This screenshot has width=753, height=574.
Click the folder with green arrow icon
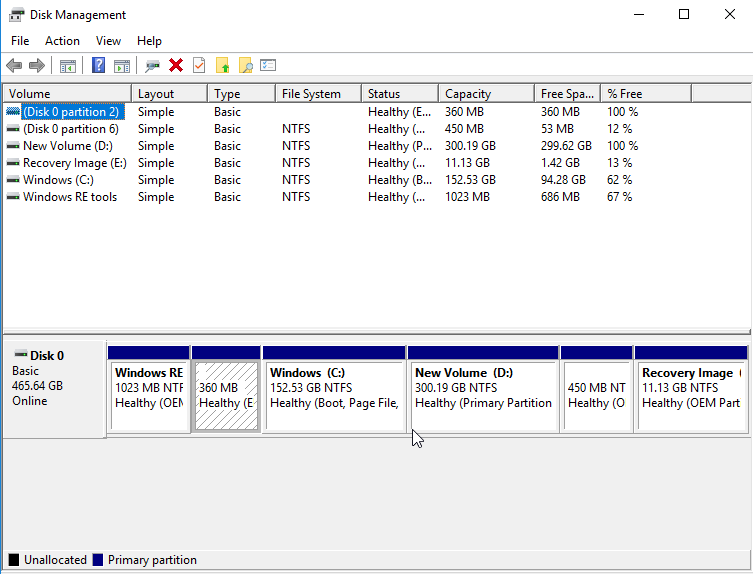(x=222, y=66)
